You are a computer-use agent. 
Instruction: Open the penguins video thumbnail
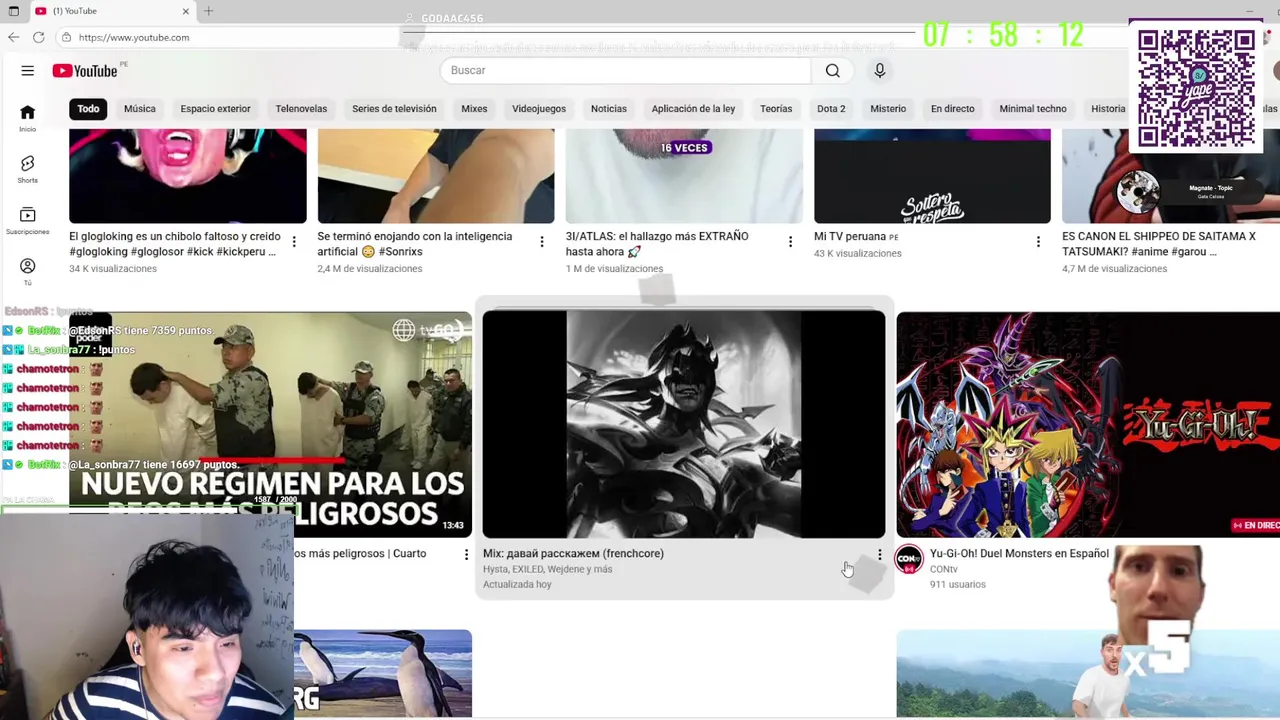tap(383, 673)
